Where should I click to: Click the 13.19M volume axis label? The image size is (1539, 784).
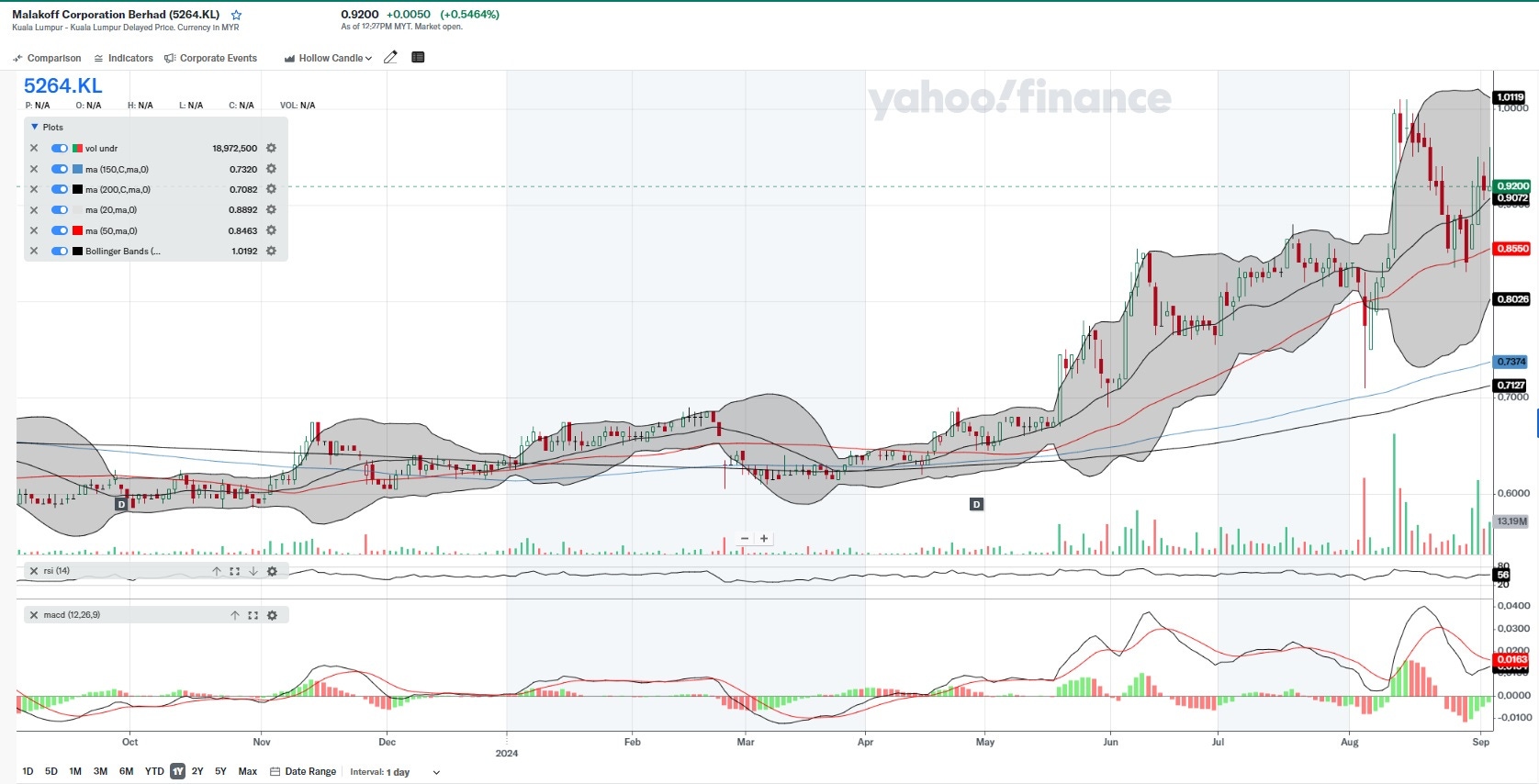[x=1511, y=521]
